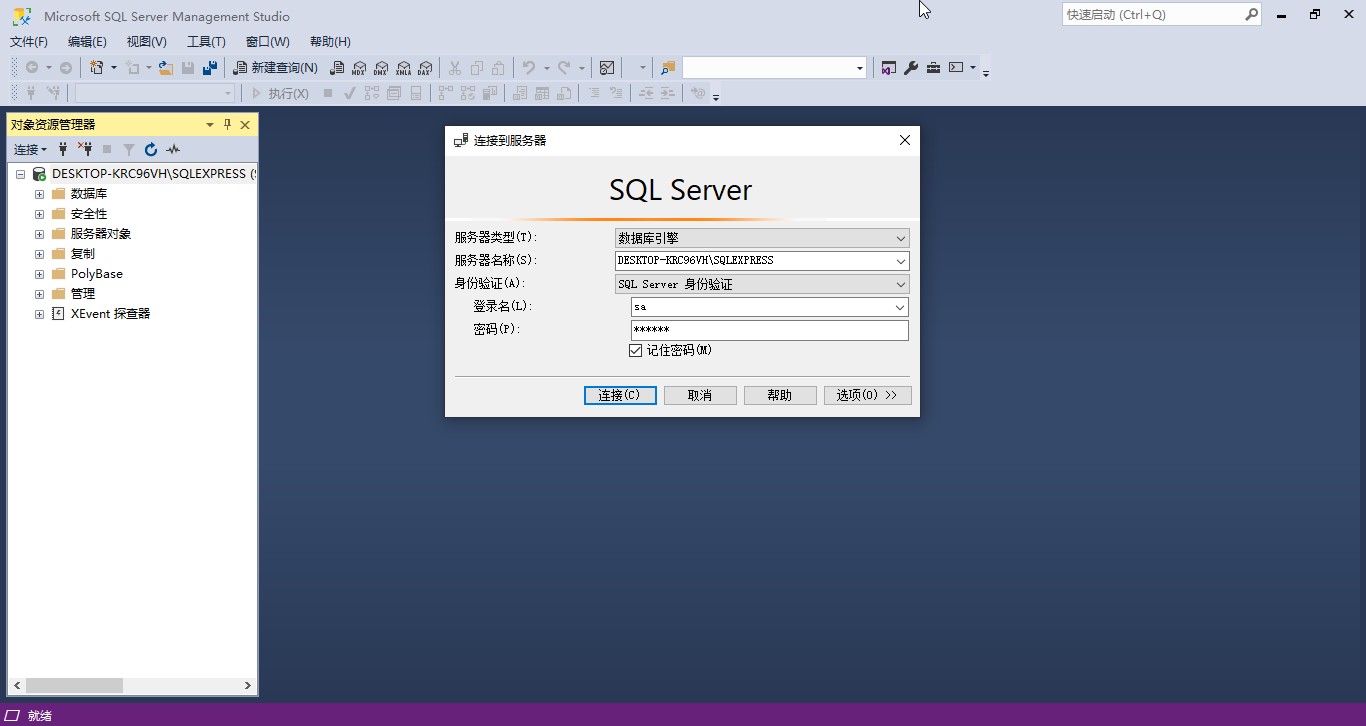Open the 工具(T) menu
Image resolution: width=1366 pixels, height=726 pixels.
206,41
